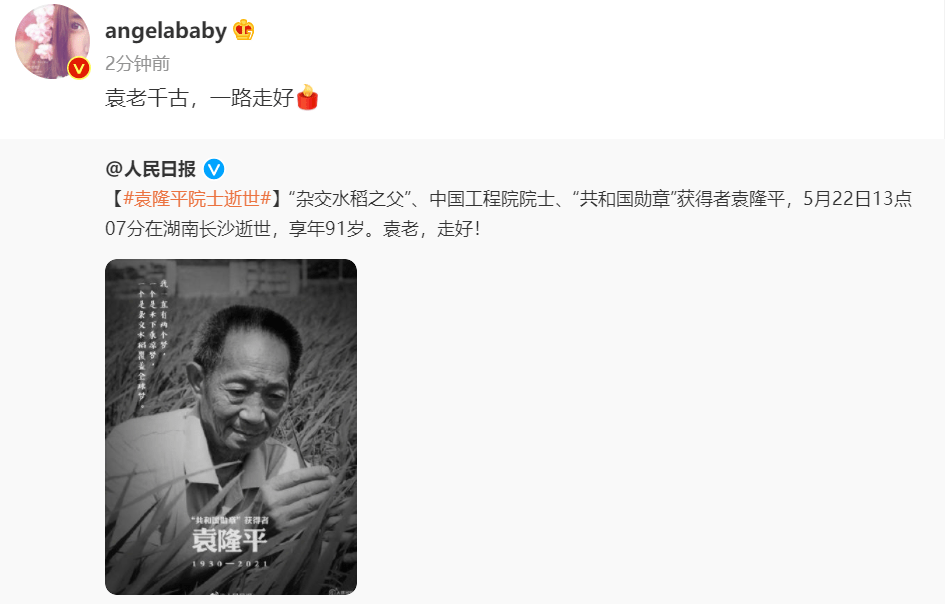Click the 1930—2021 years on the photo

230,564
